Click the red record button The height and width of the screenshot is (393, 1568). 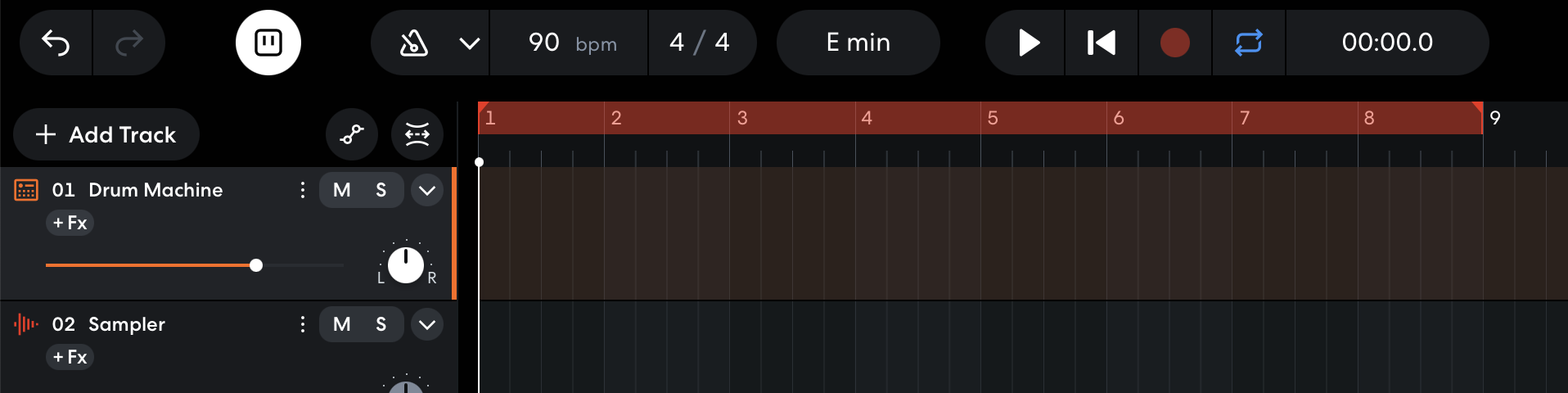[x=1175, y=43]
